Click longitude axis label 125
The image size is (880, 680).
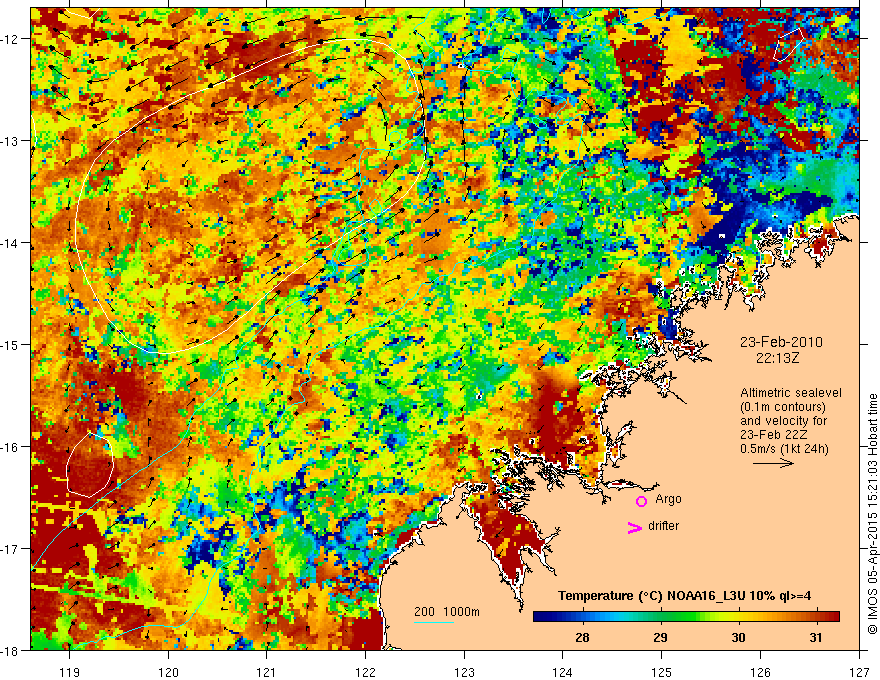(x=662, y=672)
